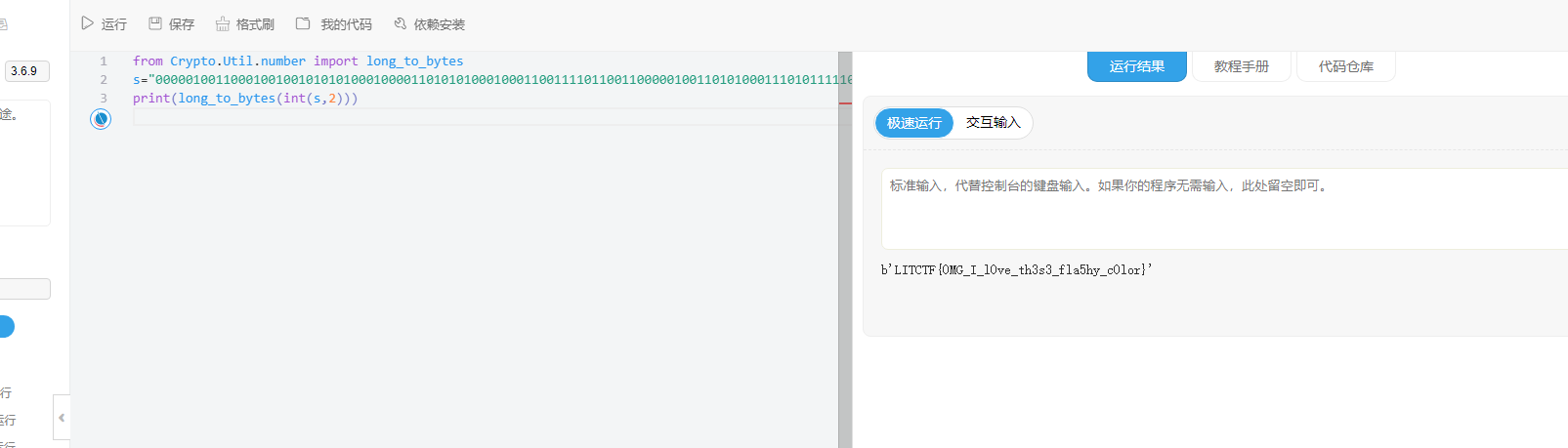Select Python version 3.6.9 field
Screen dimensions: 1568x448
pyautogui.click(x=27, y=71)
